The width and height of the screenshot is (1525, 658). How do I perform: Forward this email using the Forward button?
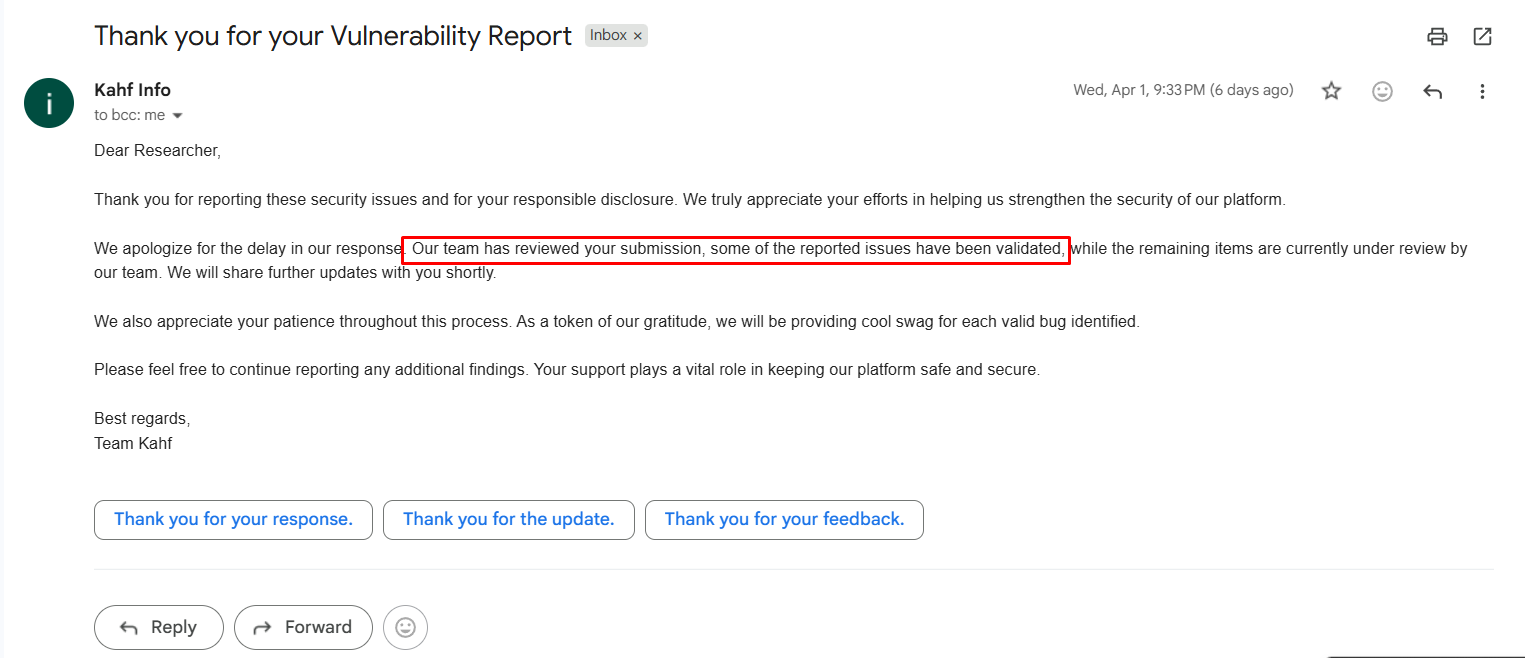pos(303,627)
